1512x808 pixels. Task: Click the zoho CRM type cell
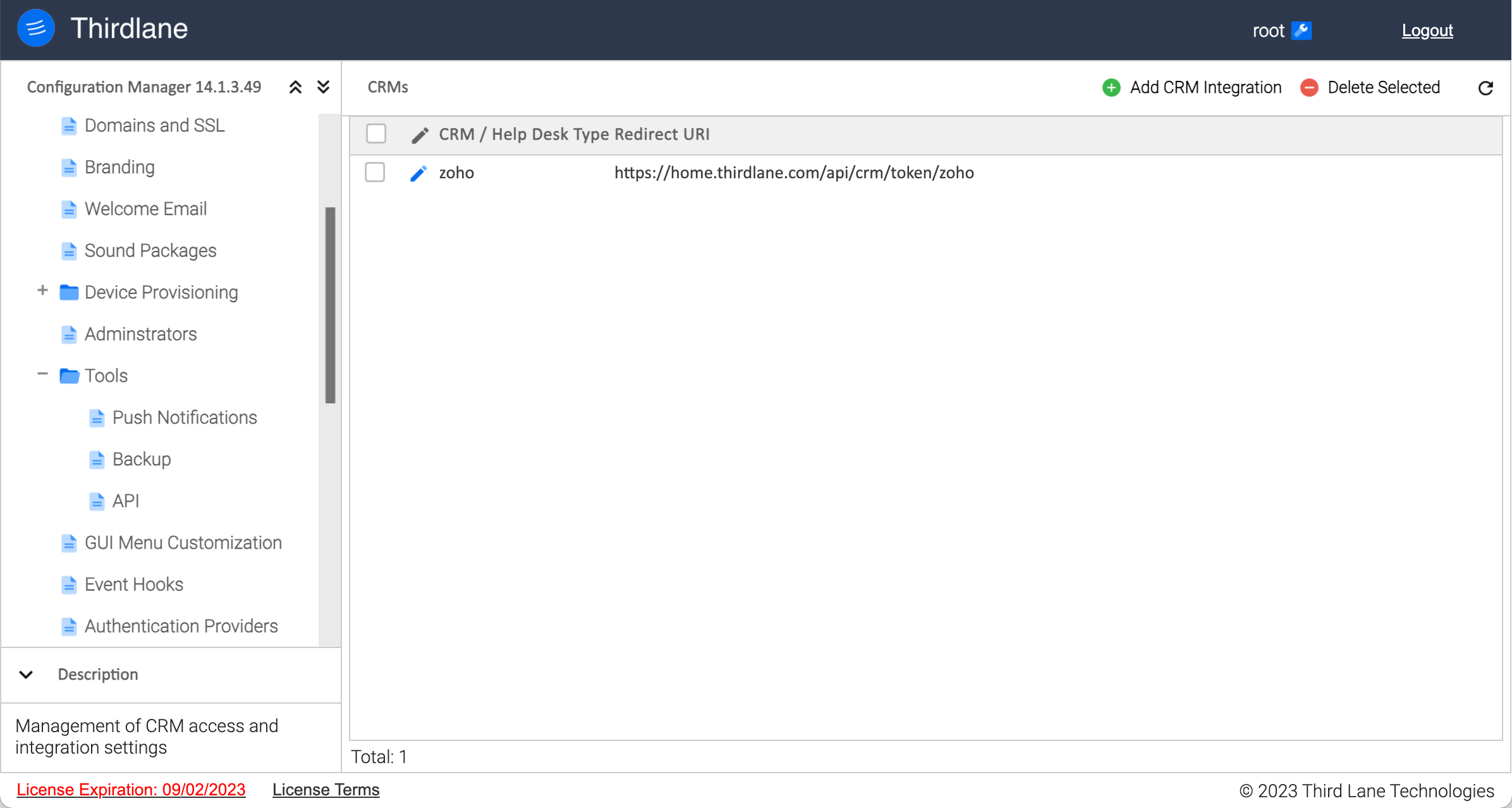coord(456,173)
